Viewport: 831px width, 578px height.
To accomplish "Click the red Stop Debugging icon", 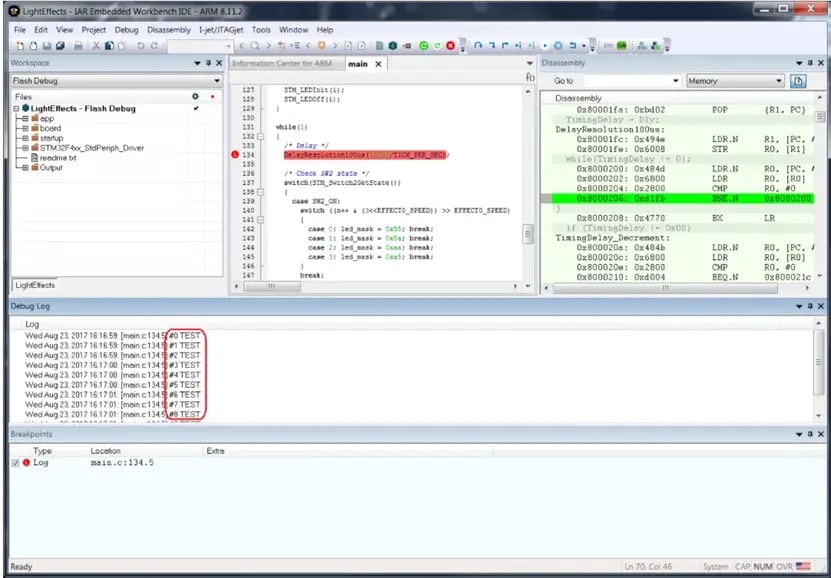I will click(x=451, y=46).
